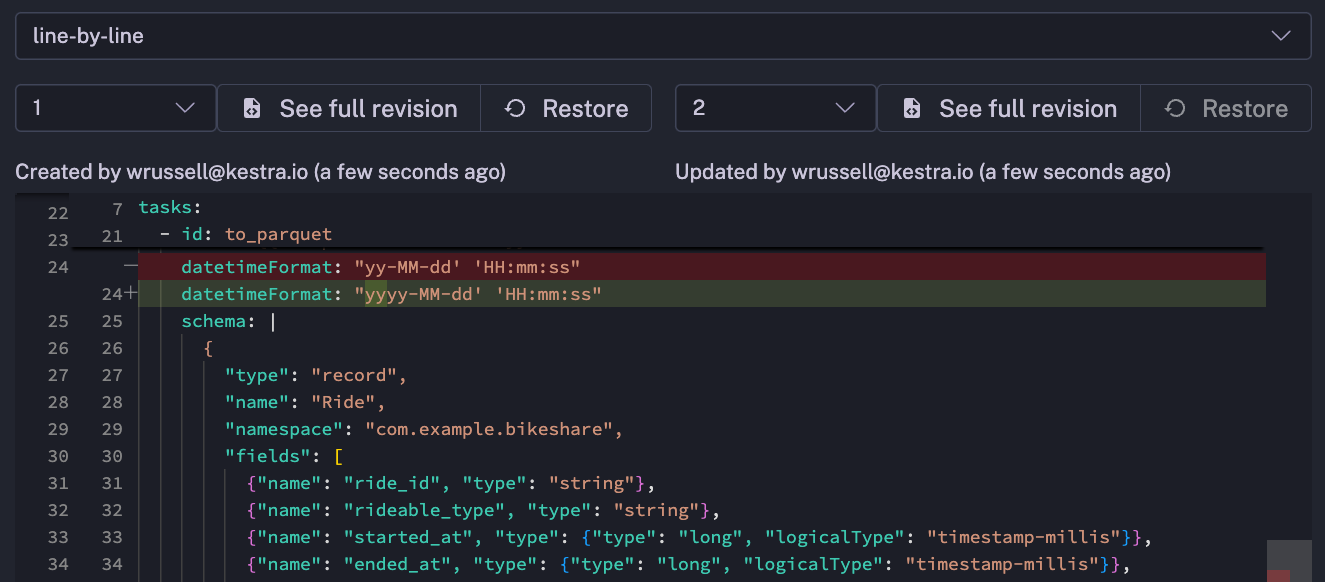Click the document icon beside right See full revision
The image size is (1325, 582).
coord(911,108)
